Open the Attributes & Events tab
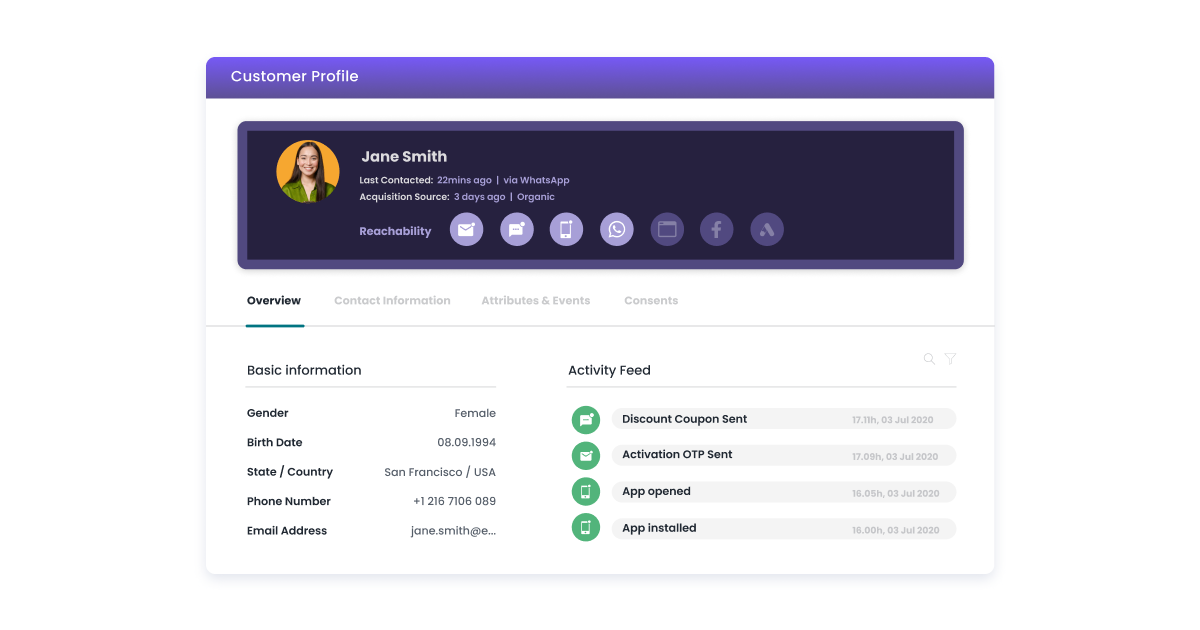 point(536,300)
